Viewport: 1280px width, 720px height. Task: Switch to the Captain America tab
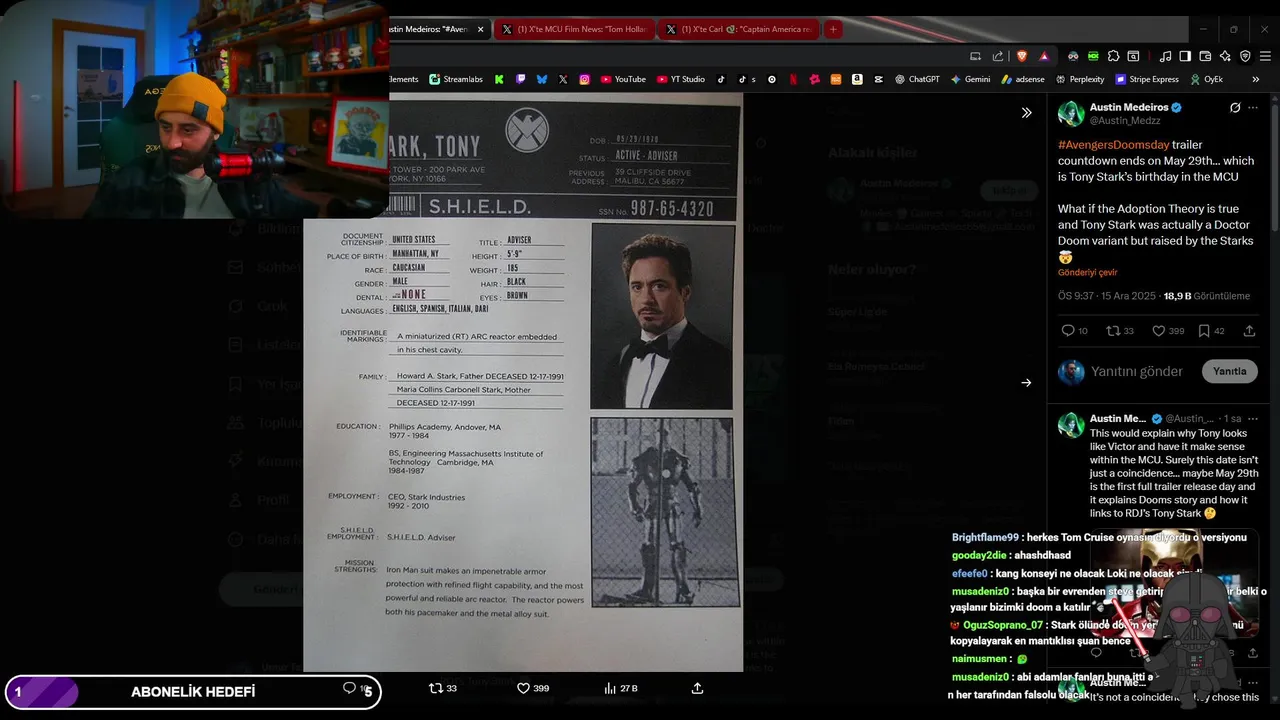[738, 29]
